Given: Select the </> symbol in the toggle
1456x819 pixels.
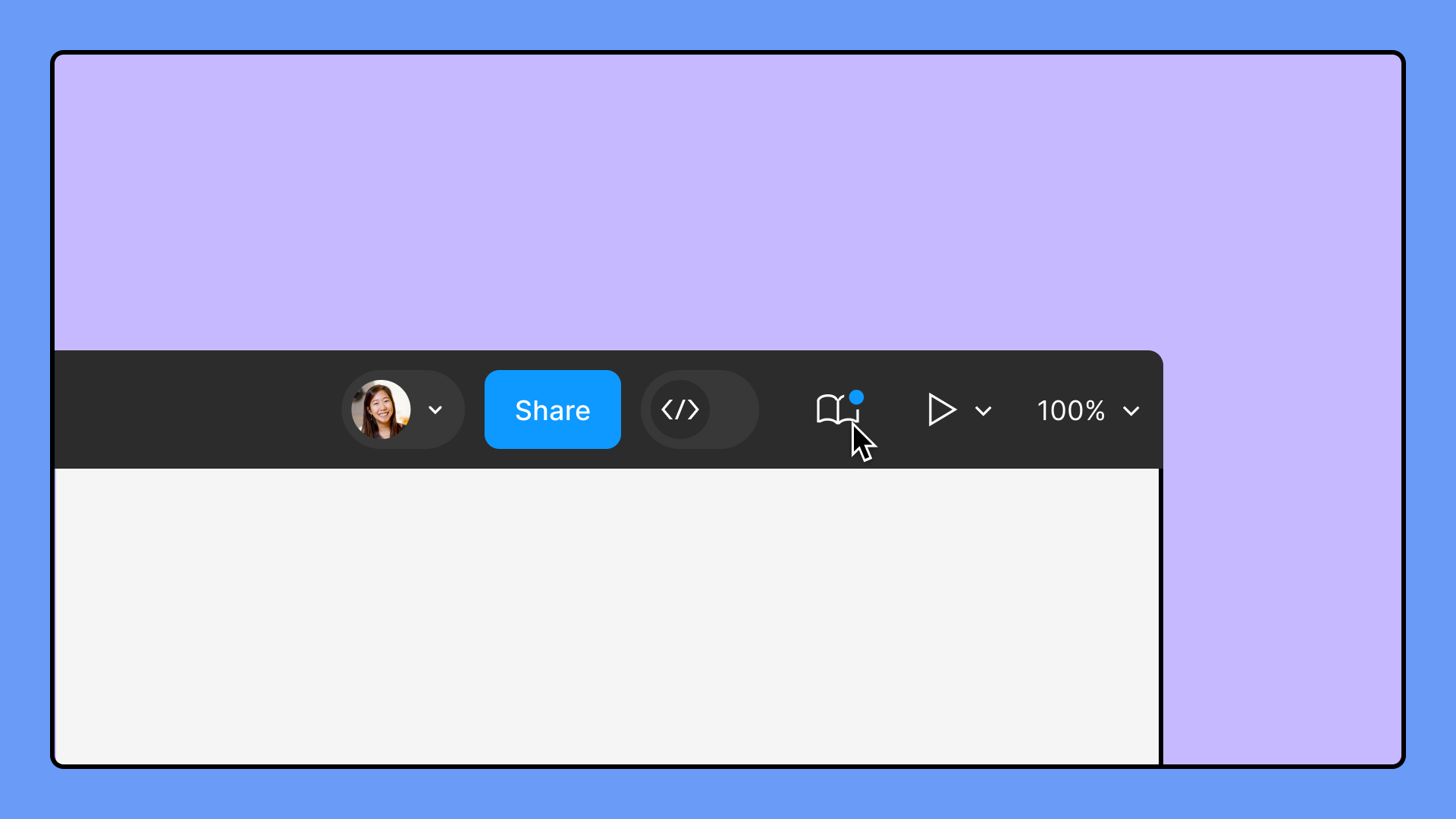Looking at the screenshot, I should click(x=680, y=409).
